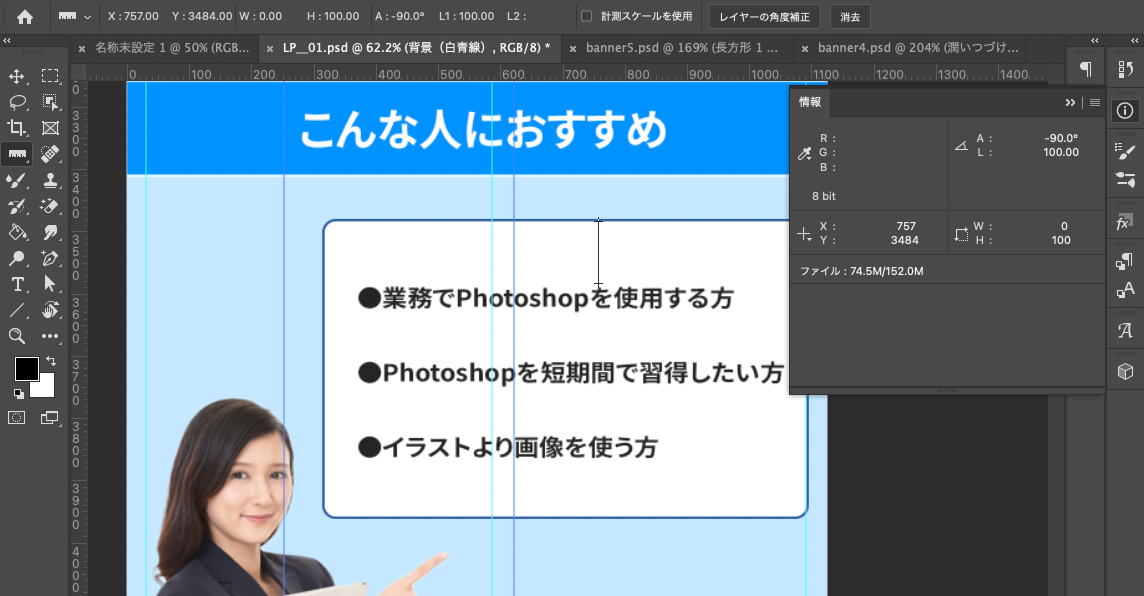Select the Zoom tool

(17, 336)
